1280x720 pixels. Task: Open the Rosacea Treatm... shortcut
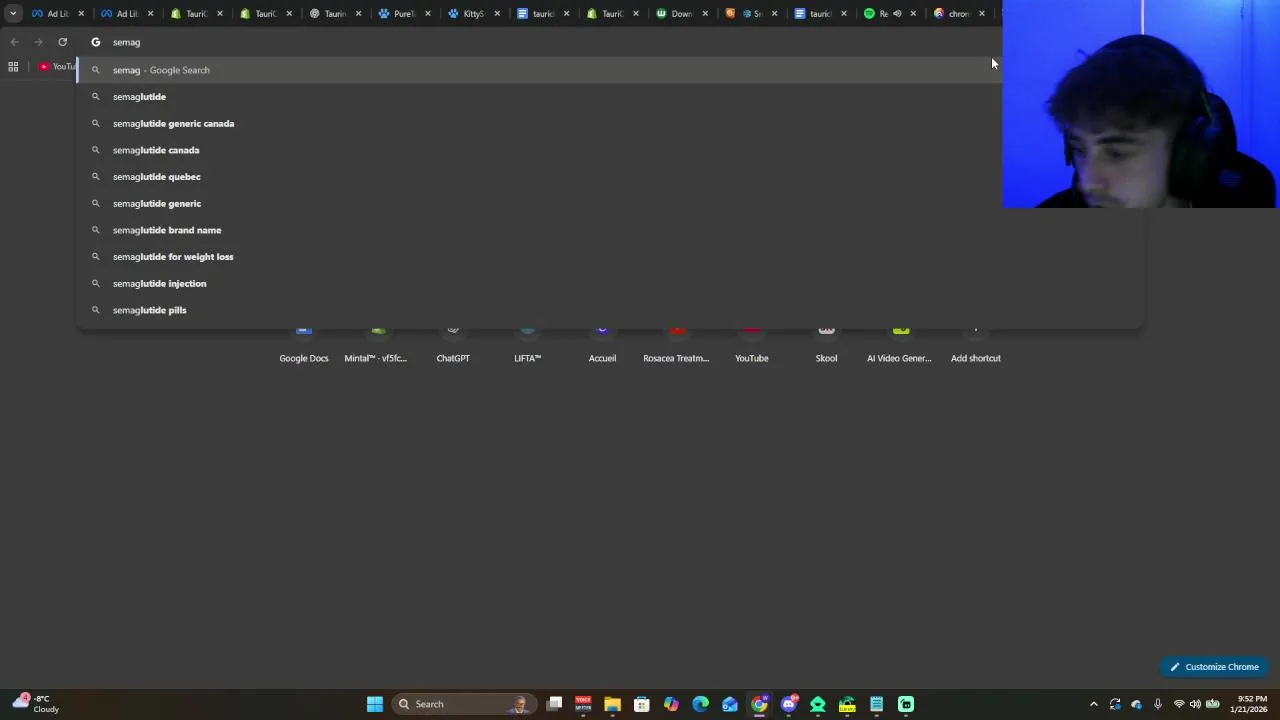pyautogui.click(x=676, y=345)
